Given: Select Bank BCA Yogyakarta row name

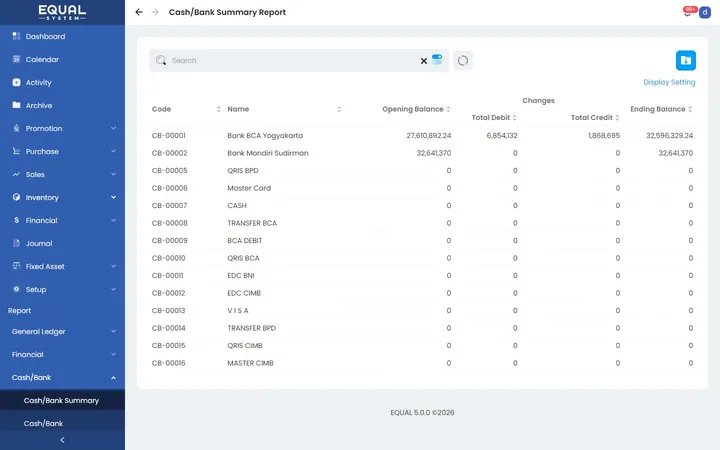Looking at the screenshot, I should [x=265, y=135].
